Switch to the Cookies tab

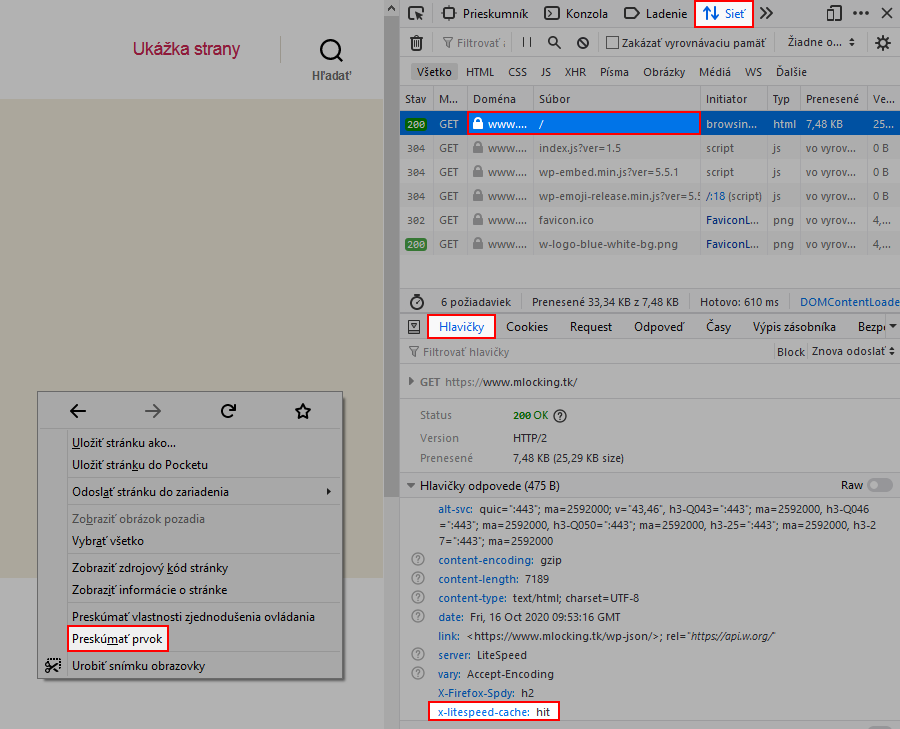point(526,327)
